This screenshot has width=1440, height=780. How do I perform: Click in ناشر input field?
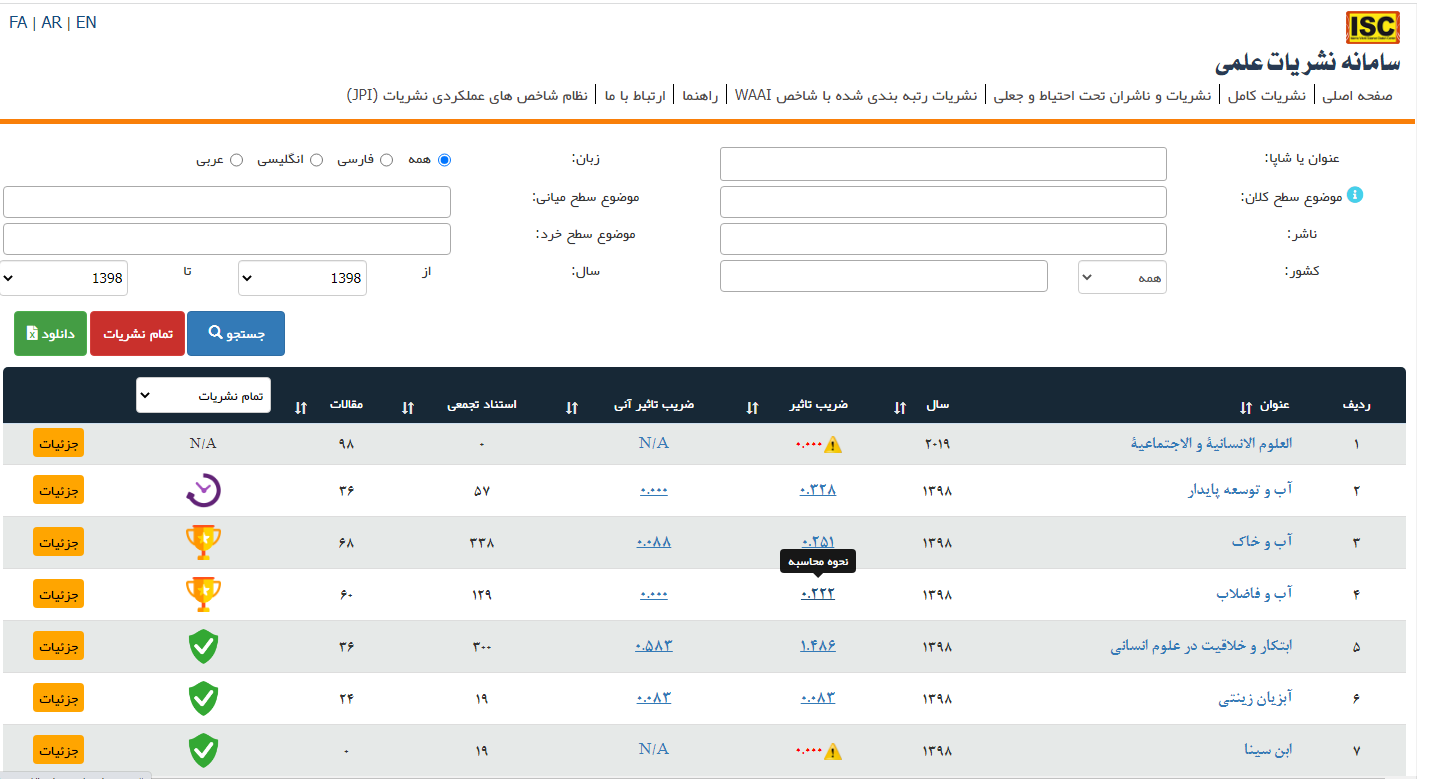tap(943, 239)
